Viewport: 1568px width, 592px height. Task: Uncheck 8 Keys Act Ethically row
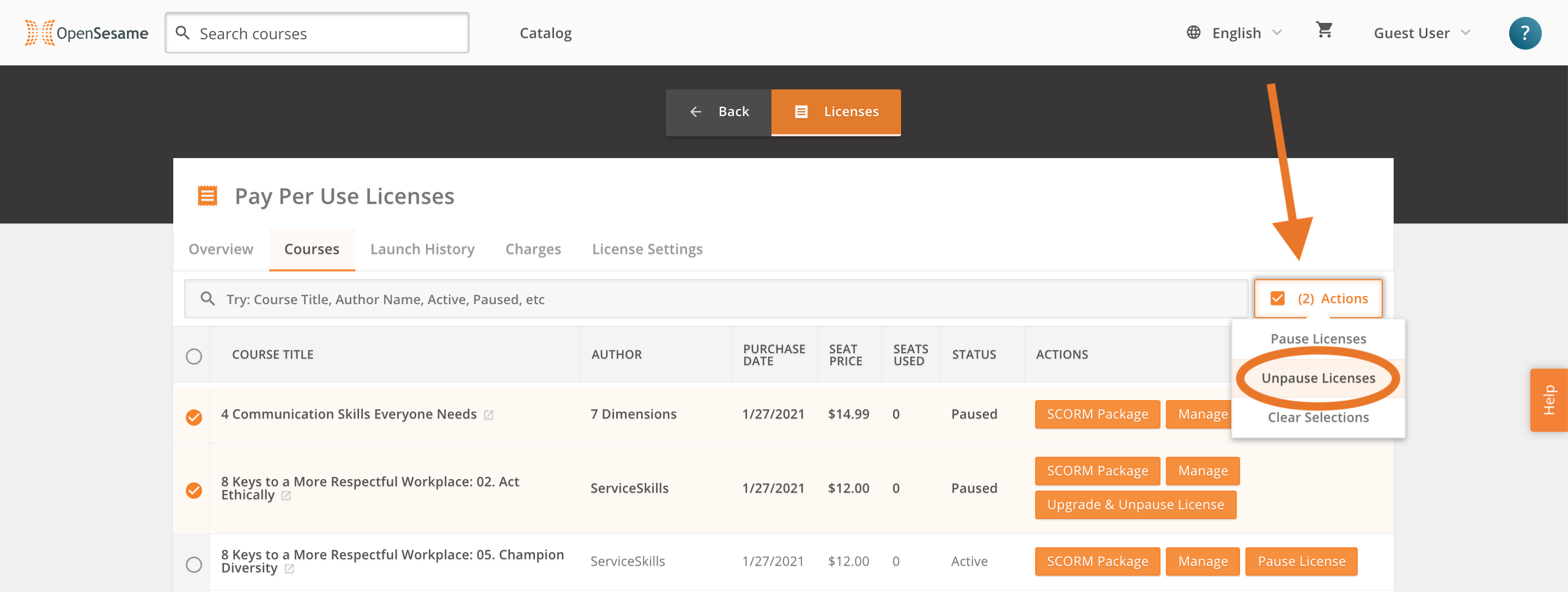point(193,490)
